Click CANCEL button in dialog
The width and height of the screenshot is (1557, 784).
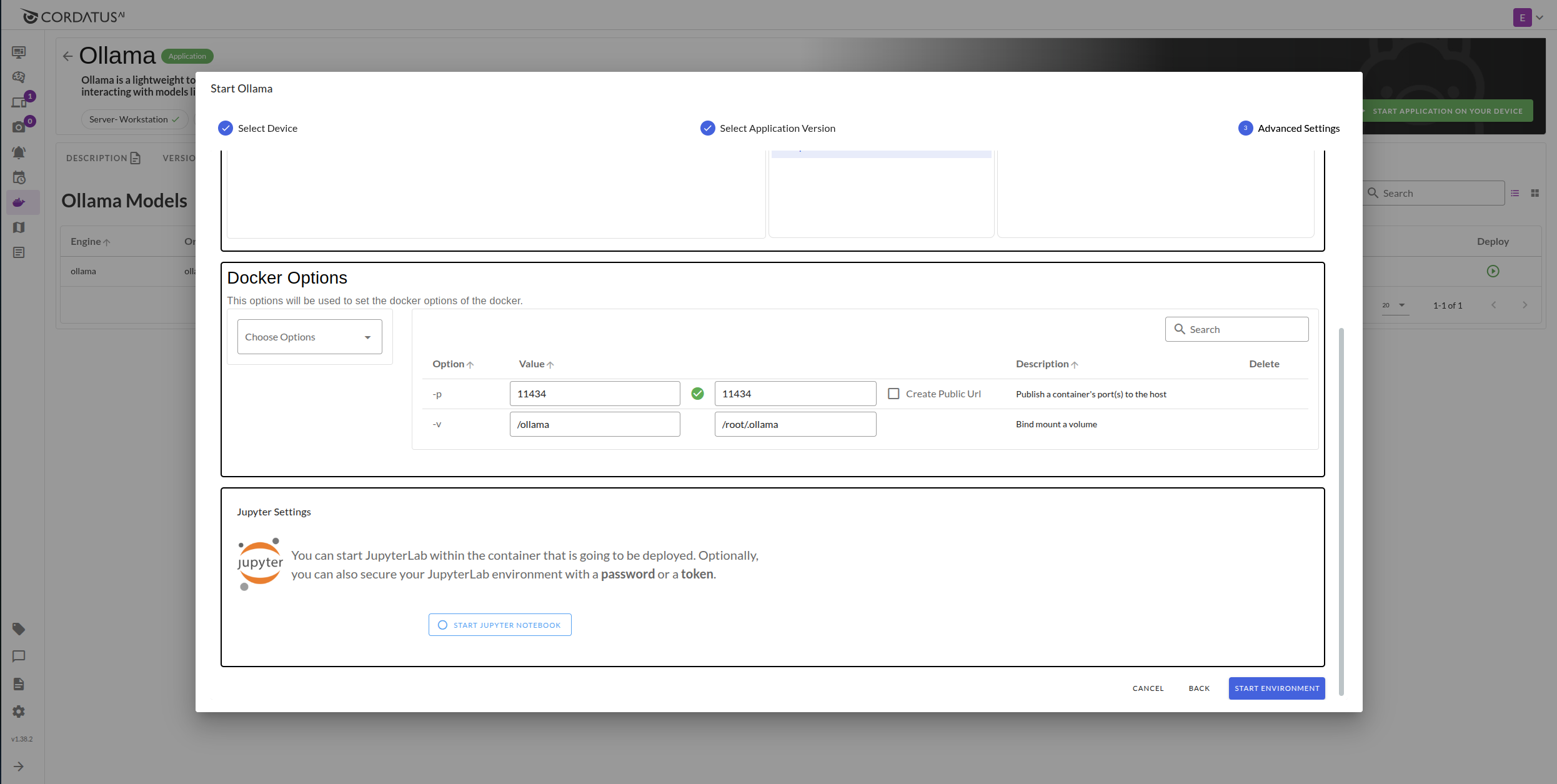[x=1148, y=688]
